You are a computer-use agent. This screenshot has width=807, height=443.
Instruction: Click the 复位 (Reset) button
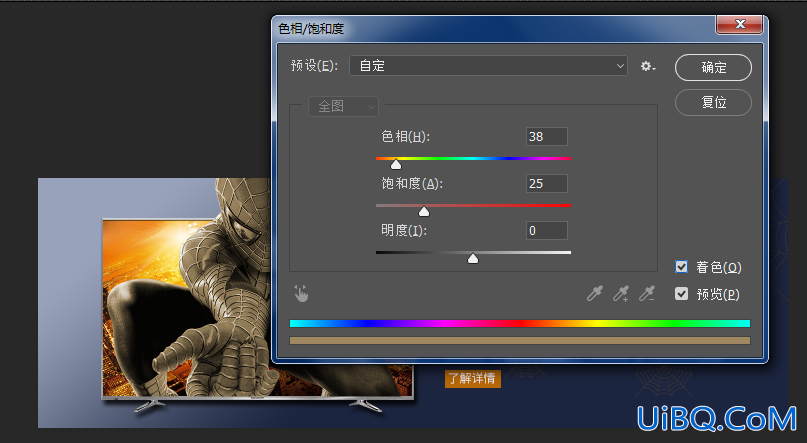[x=713, y=102]
